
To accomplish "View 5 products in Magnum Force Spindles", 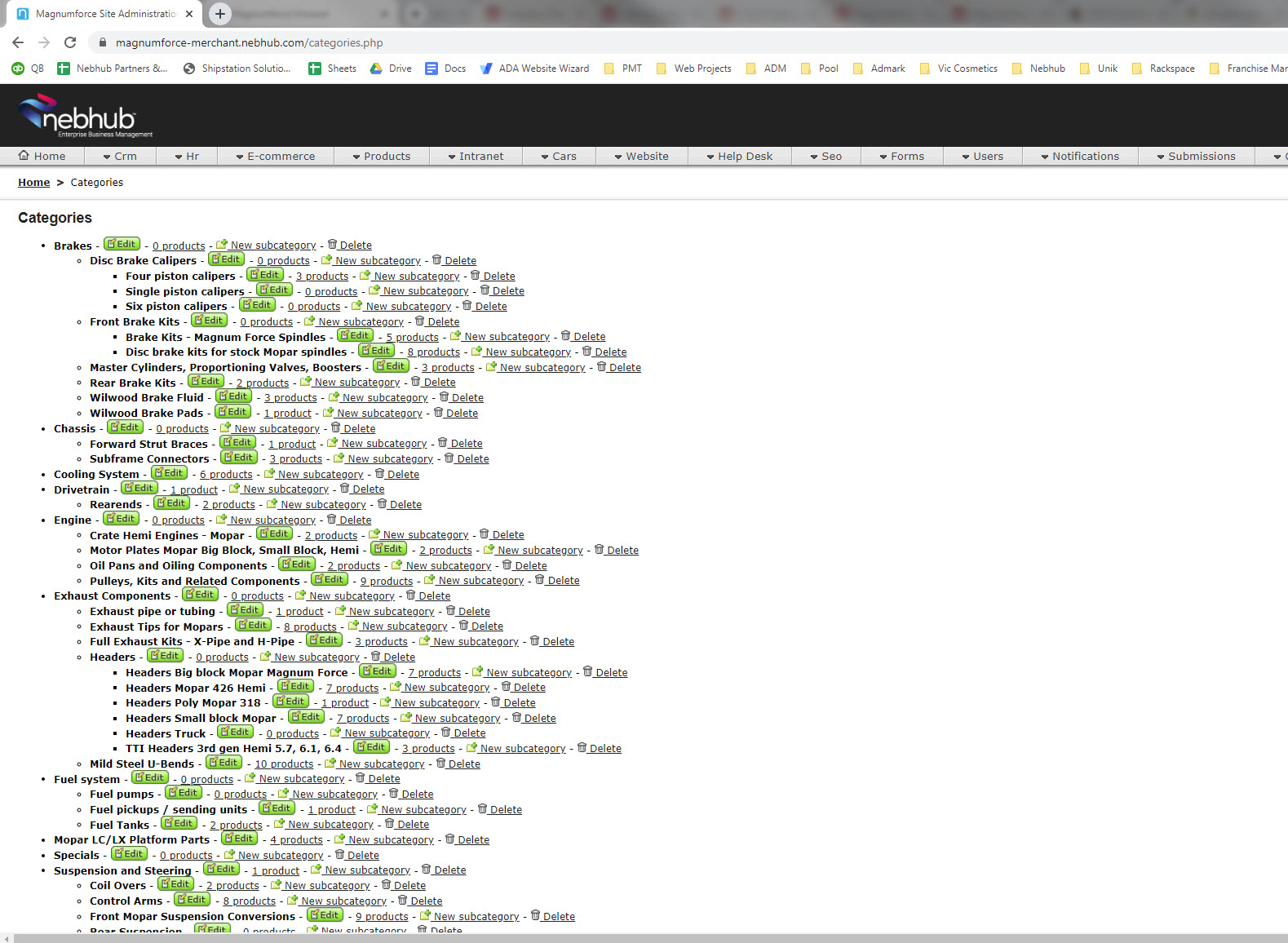I will (x=413, y=338).
